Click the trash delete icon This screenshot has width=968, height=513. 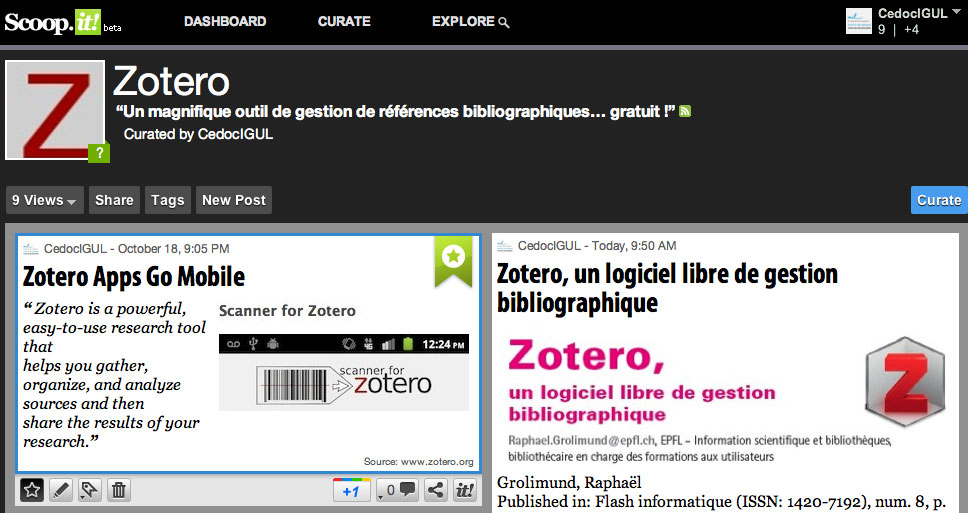click(119, 490)
